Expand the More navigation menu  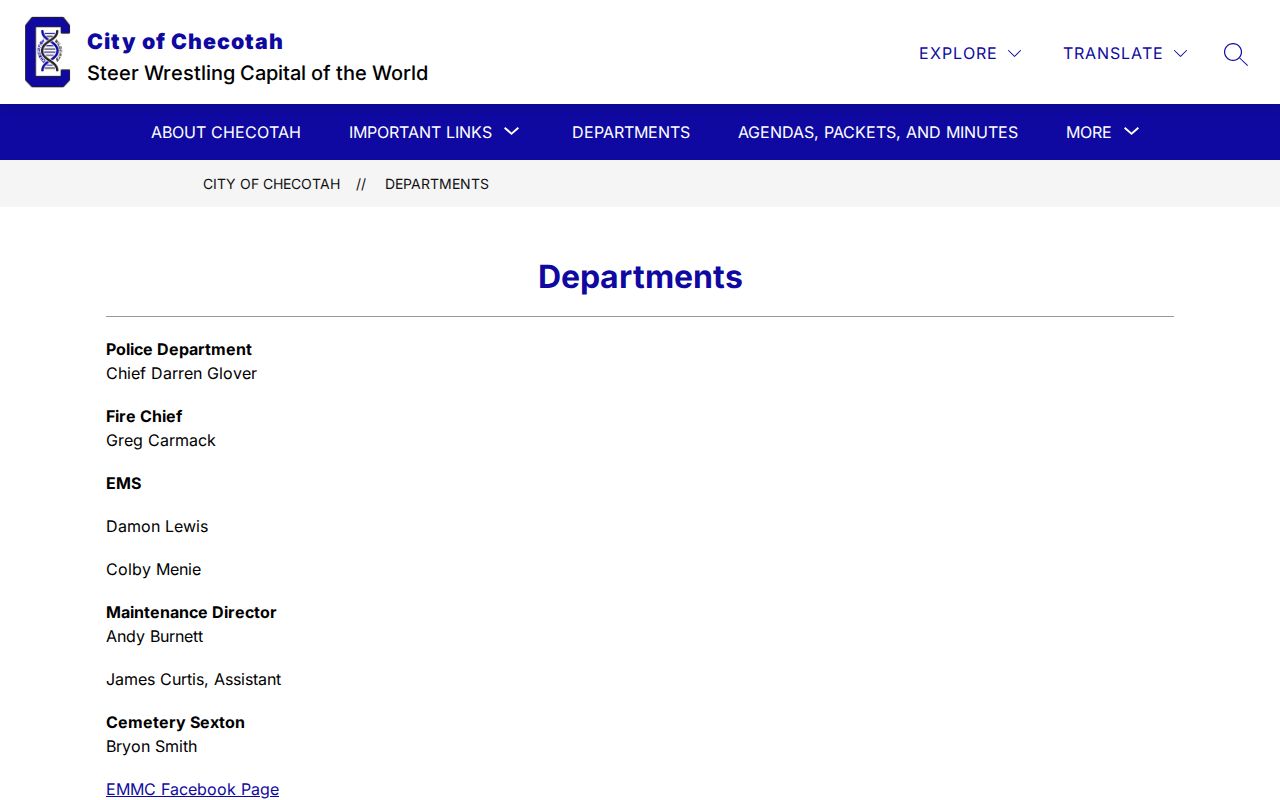(x=1103, y=132)
